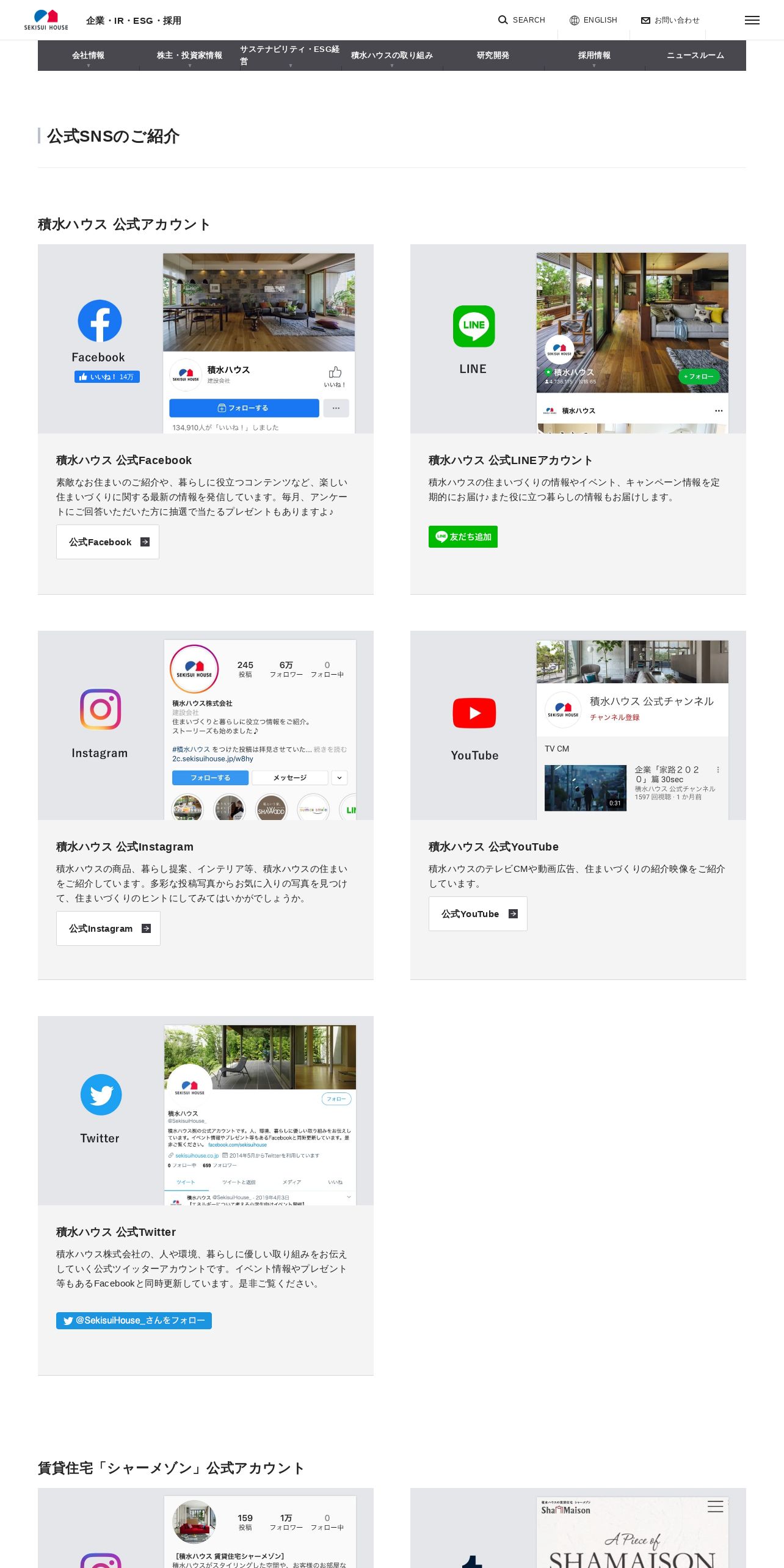Image resolution: width=784 pixels, height=1568 pixels.
Task: Click the large Facebook logo icon
Action: 100,321
